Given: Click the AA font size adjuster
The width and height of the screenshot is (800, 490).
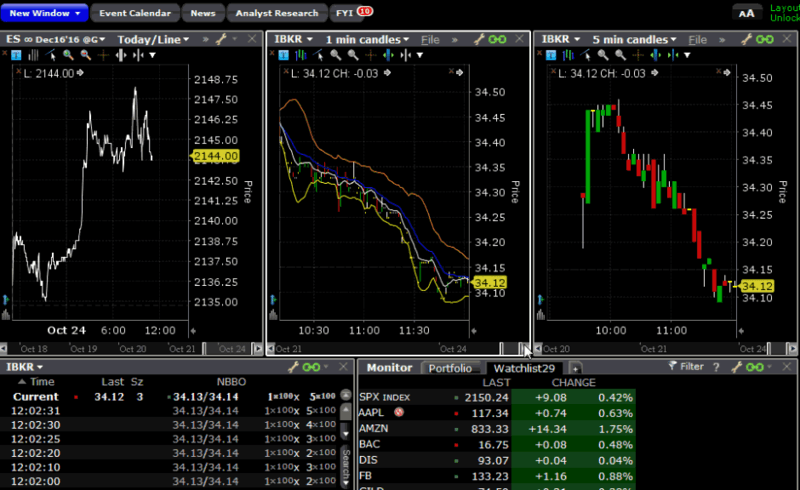Looking at the screenshot, I should pyautogui.click(x=746, y=13).
